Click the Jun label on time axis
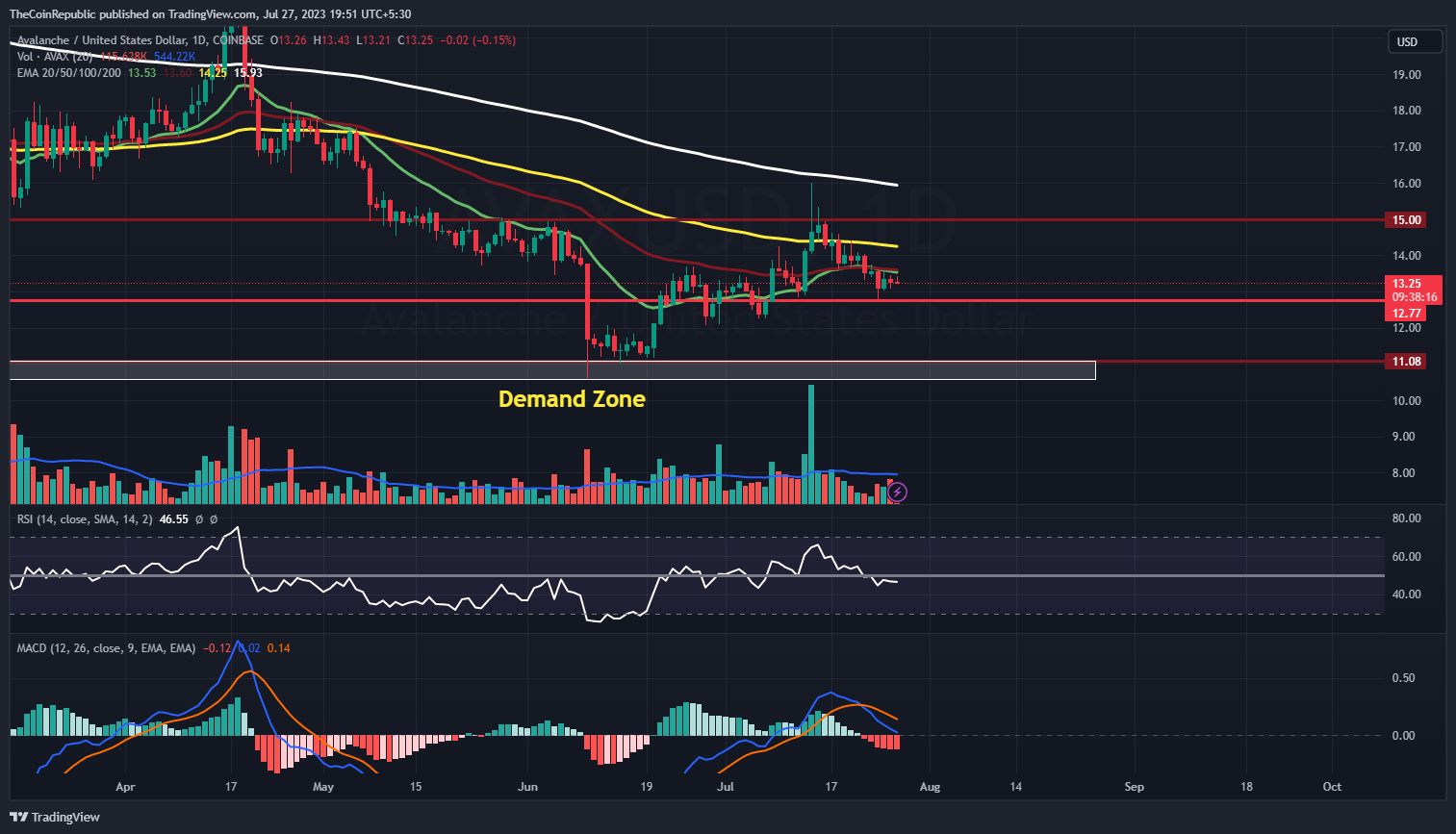The width and height of the screenshot is (1456, 834). pos(527,787)
